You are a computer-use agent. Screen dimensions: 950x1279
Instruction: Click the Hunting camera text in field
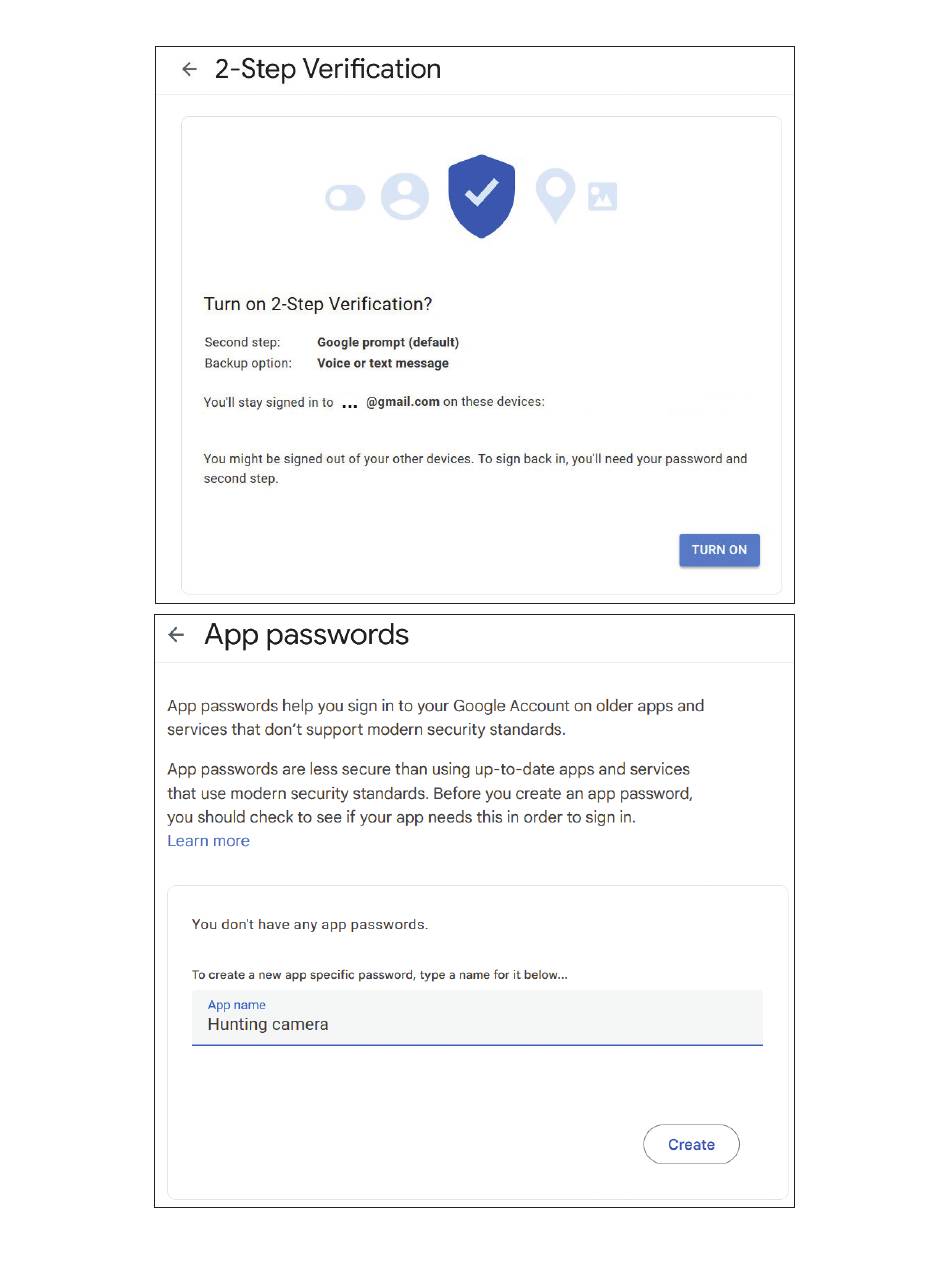[x=268, y=1025]
